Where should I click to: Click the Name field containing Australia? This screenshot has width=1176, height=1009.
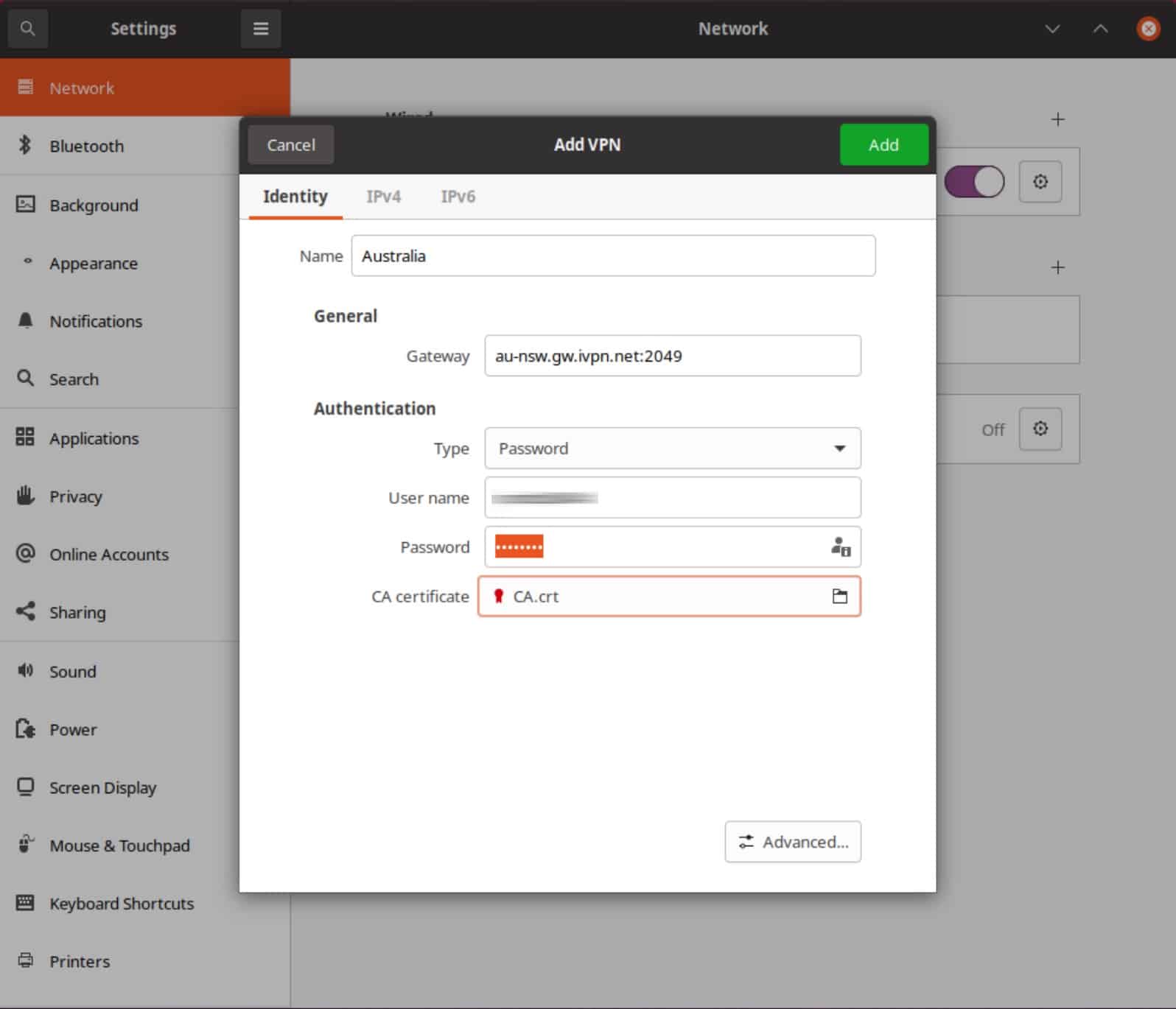coord(613,256)
